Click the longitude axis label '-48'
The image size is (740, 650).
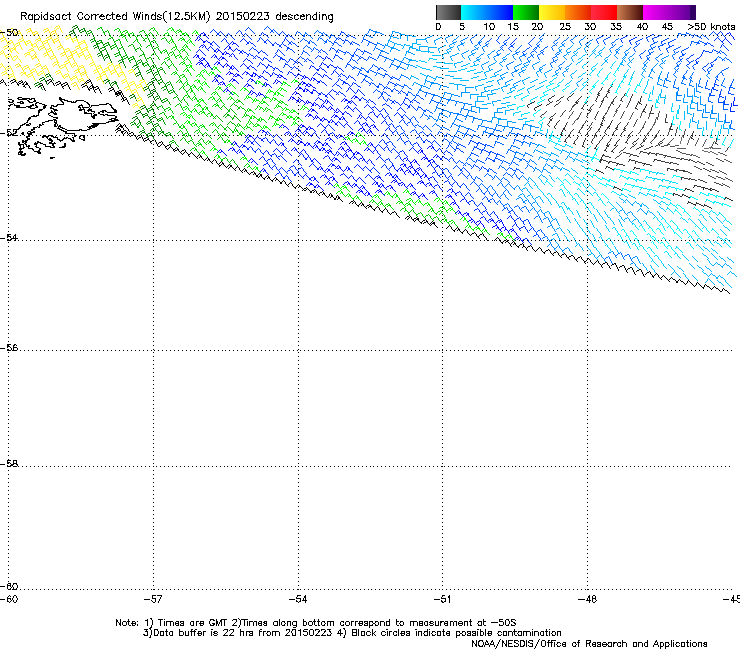587,599
